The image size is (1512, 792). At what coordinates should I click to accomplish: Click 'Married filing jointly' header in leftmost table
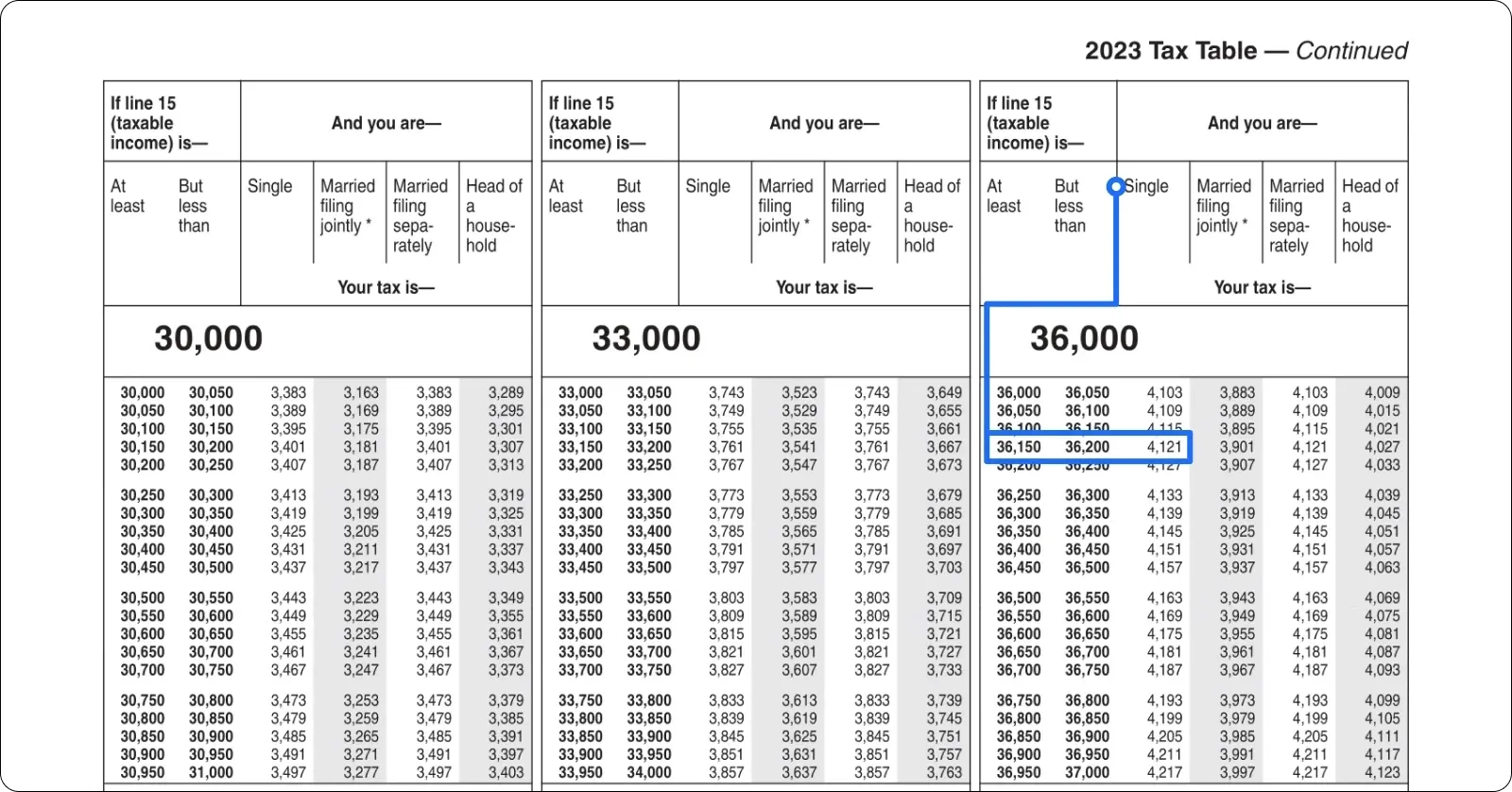click(x=347, y=206)
